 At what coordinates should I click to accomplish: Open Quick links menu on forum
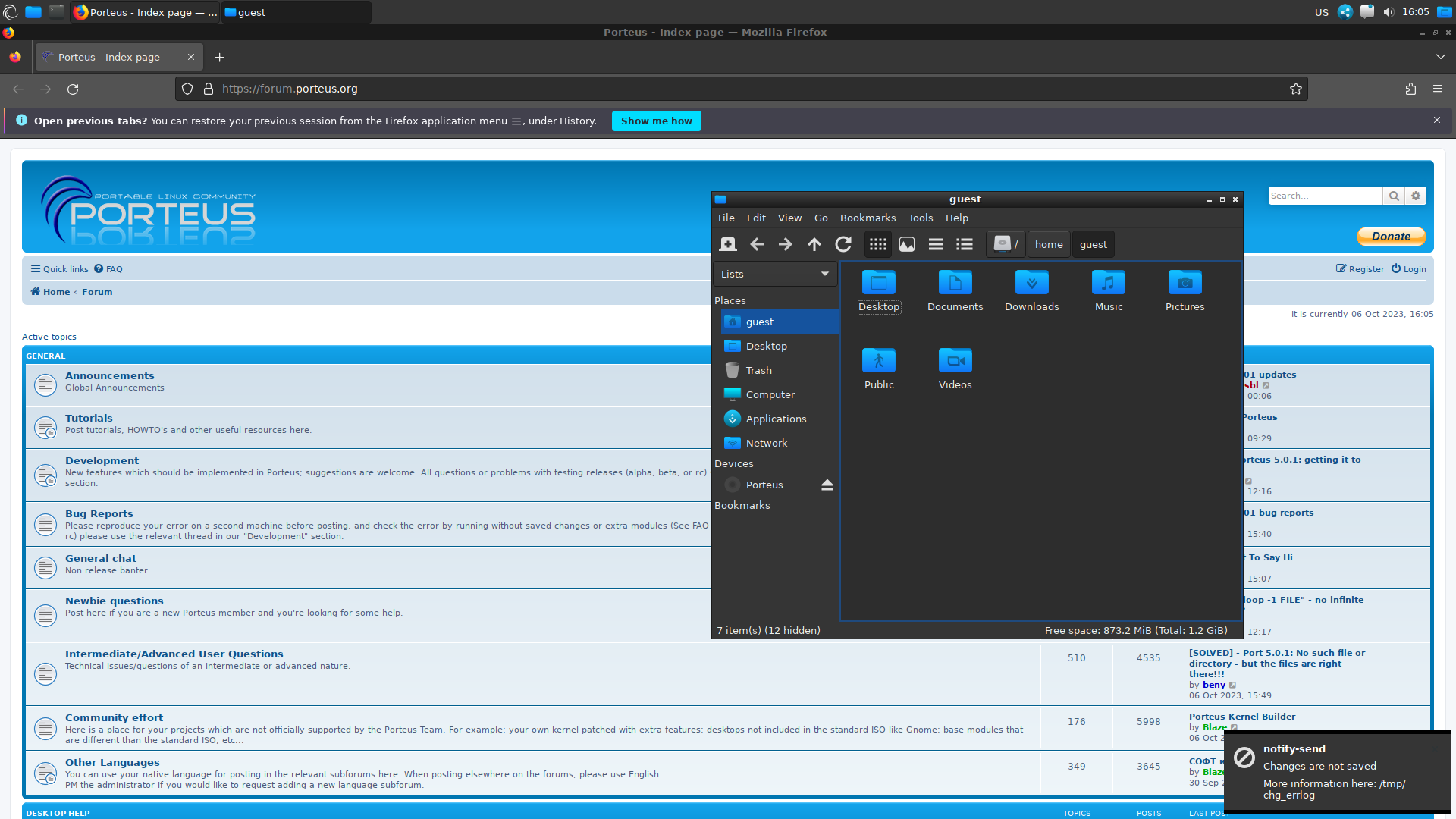click(x=59, y=269)
